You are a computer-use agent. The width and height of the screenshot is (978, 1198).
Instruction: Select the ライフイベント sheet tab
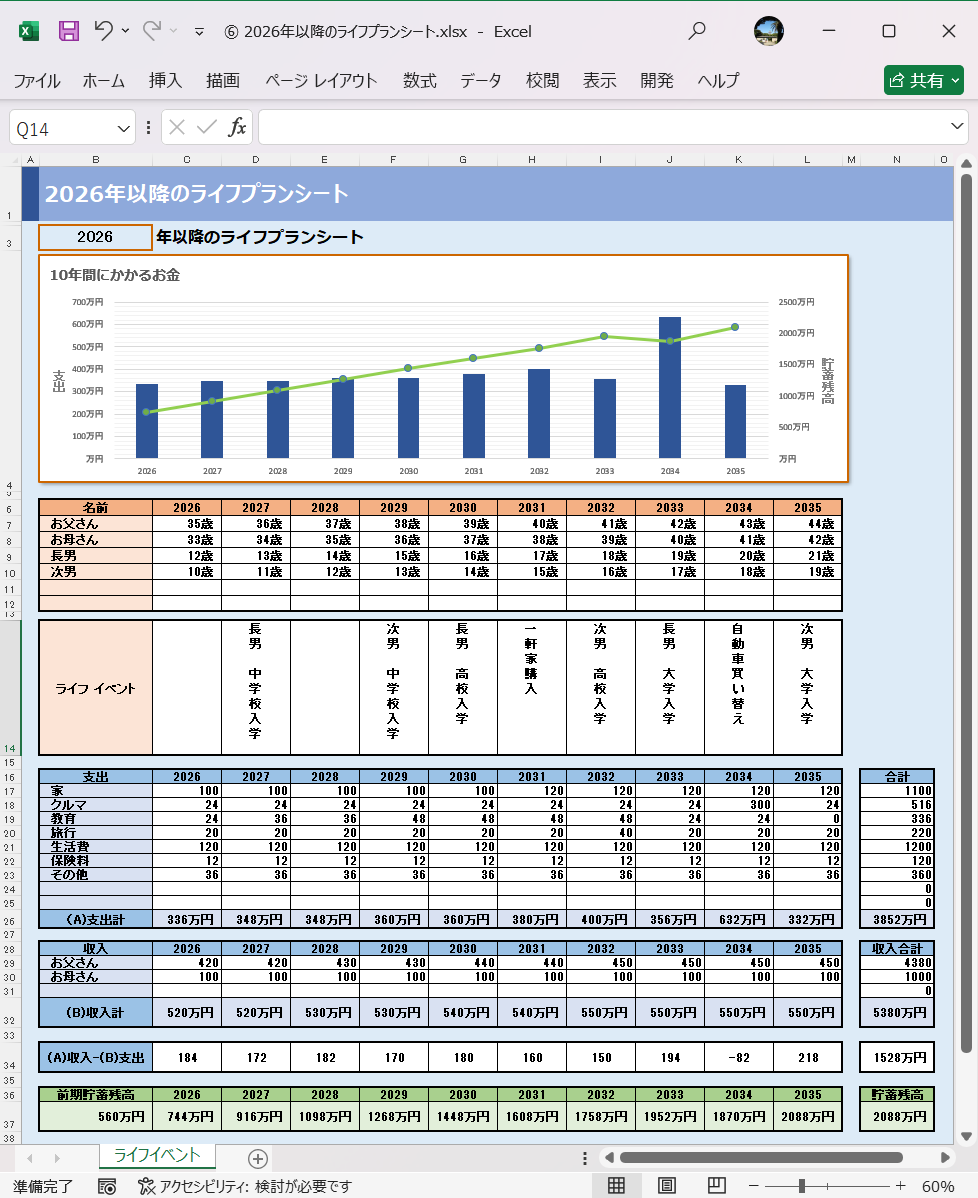157,1157
